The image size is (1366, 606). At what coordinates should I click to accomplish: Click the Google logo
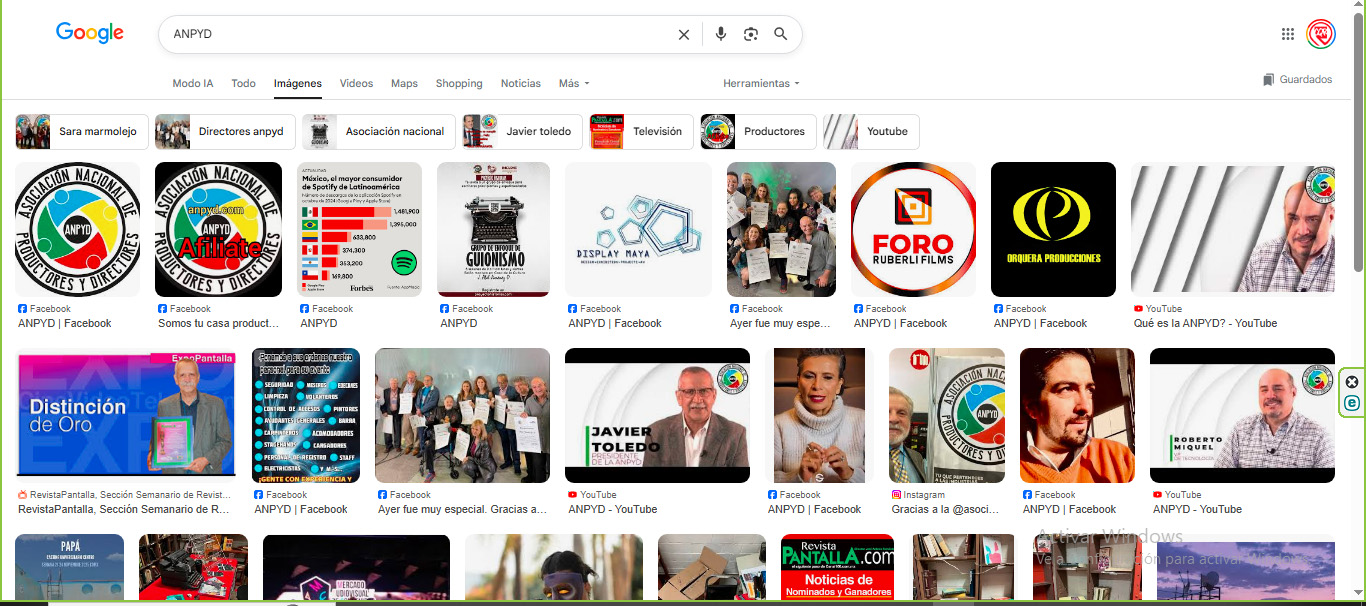tap(90, 33)
